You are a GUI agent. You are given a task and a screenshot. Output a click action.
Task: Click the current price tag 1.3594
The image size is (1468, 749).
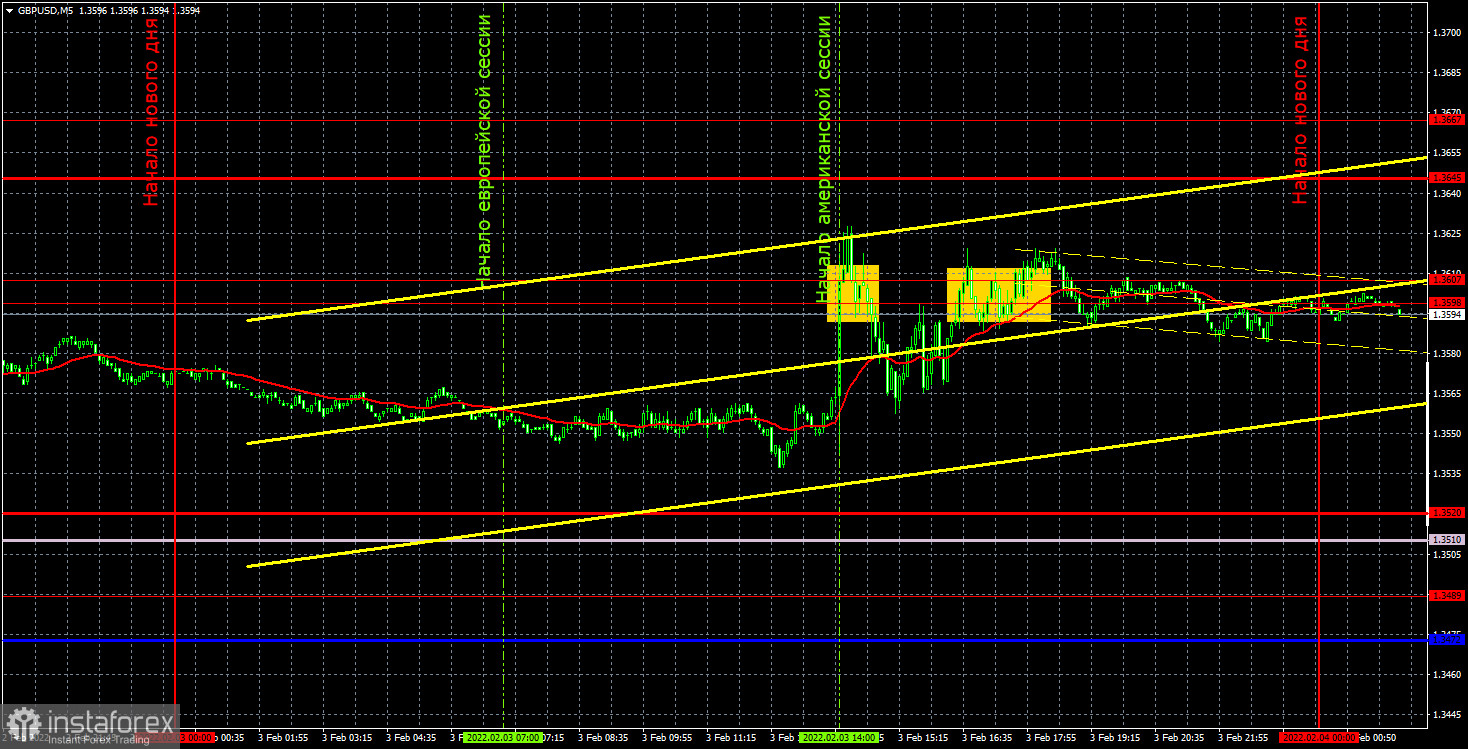coord(1447,315)
